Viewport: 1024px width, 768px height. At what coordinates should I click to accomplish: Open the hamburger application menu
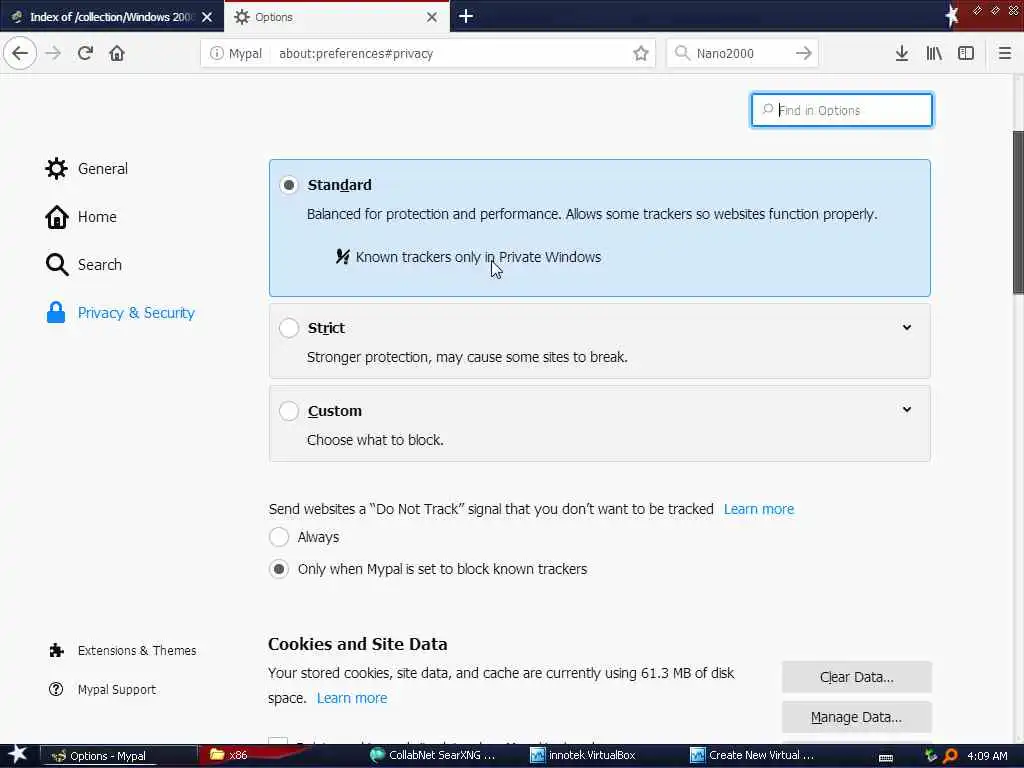coord(1005,53)
